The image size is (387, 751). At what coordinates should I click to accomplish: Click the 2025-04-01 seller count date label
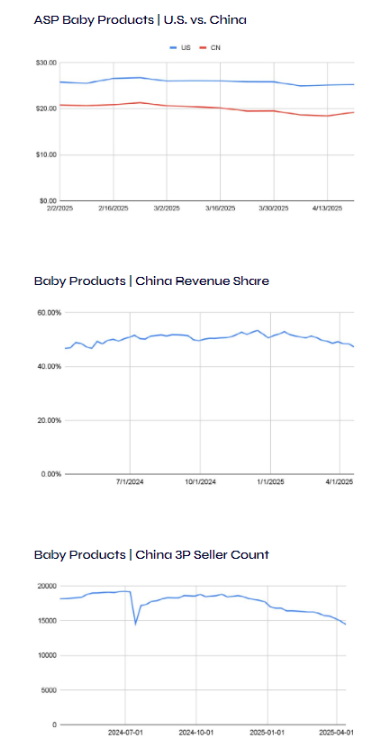[337, 732]
